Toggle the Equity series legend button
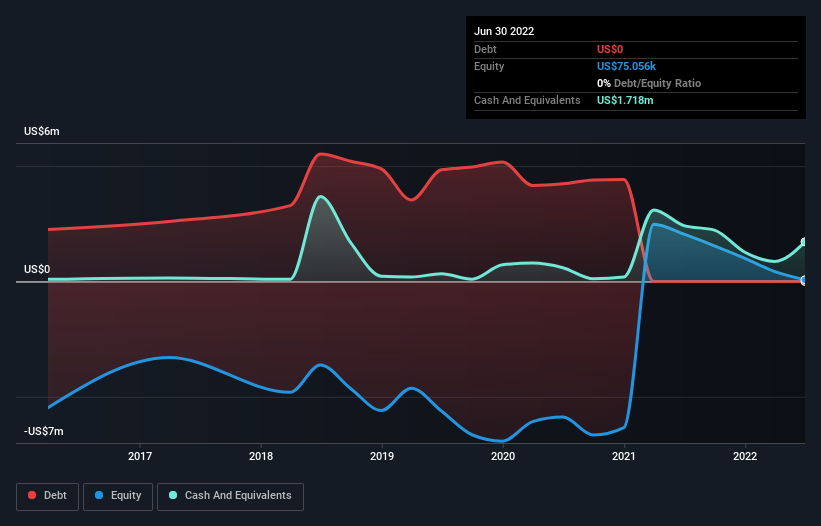The image size is (821, 526). [118, 496]
